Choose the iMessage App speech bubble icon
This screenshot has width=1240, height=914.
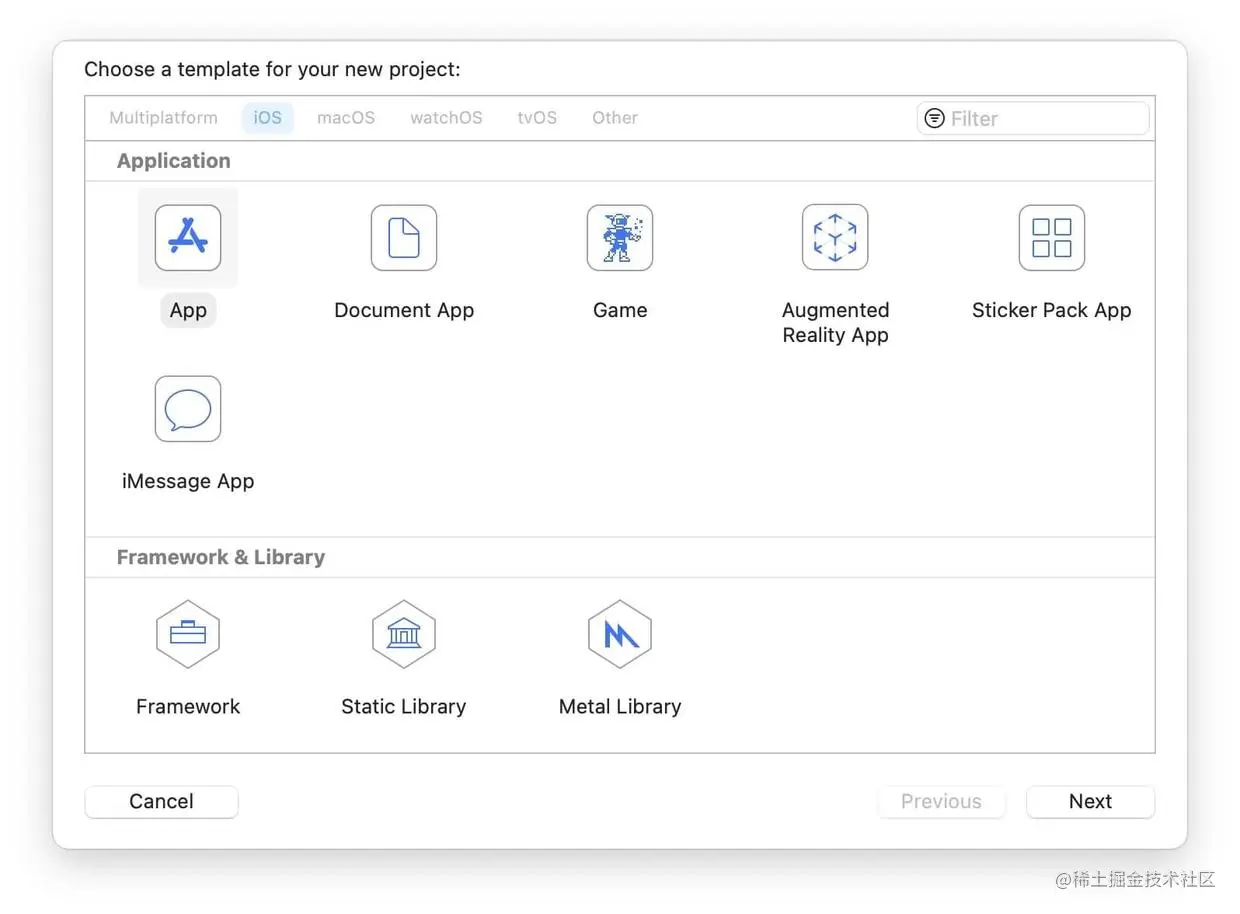tap(188, 409)
